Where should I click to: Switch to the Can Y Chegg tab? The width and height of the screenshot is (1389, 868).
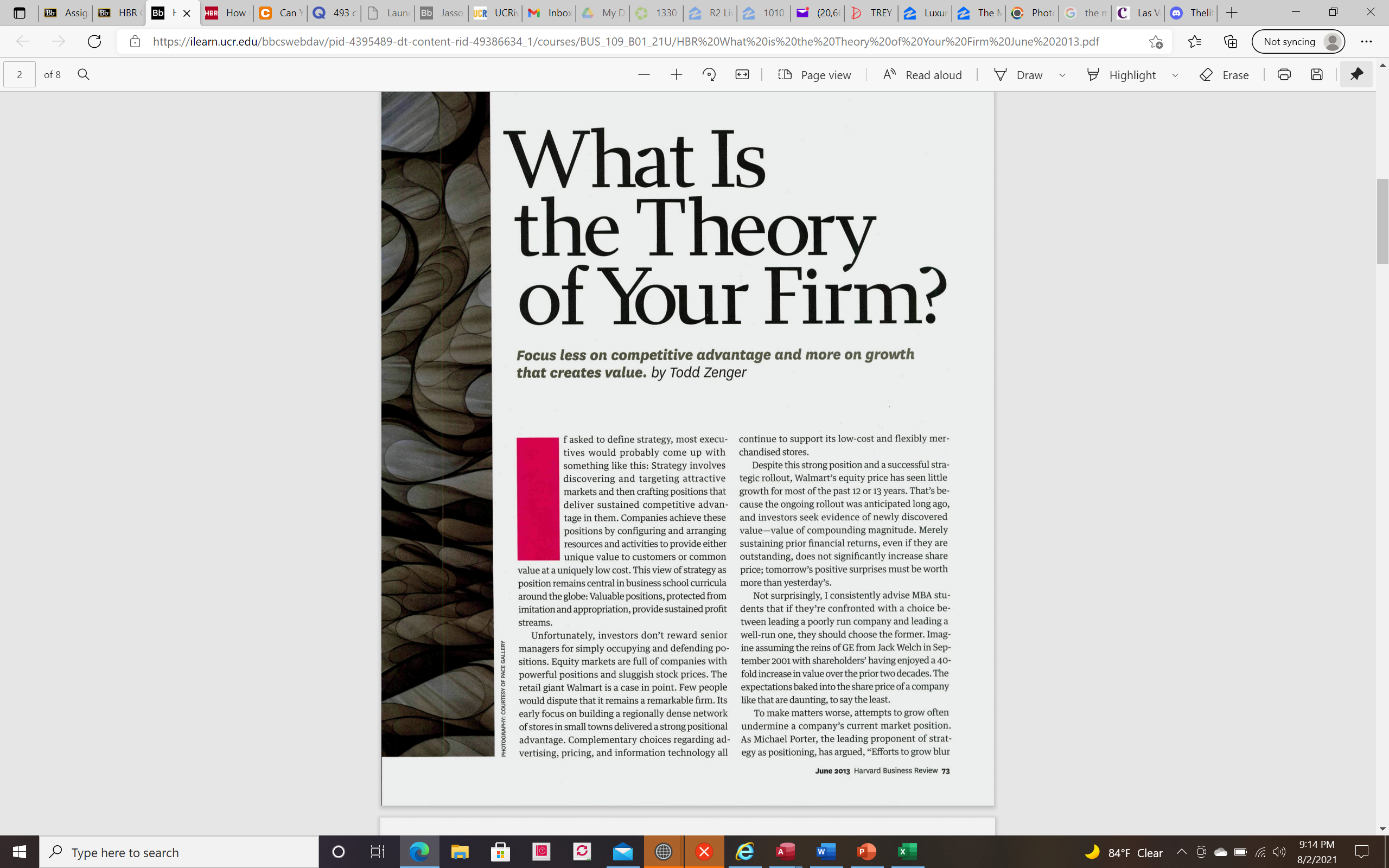pos(280,12)
